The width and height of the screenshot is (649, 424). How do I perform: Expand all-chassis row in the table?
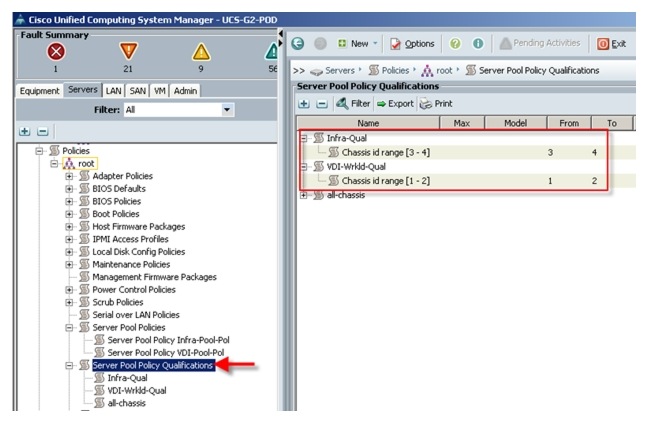(304, 195)
